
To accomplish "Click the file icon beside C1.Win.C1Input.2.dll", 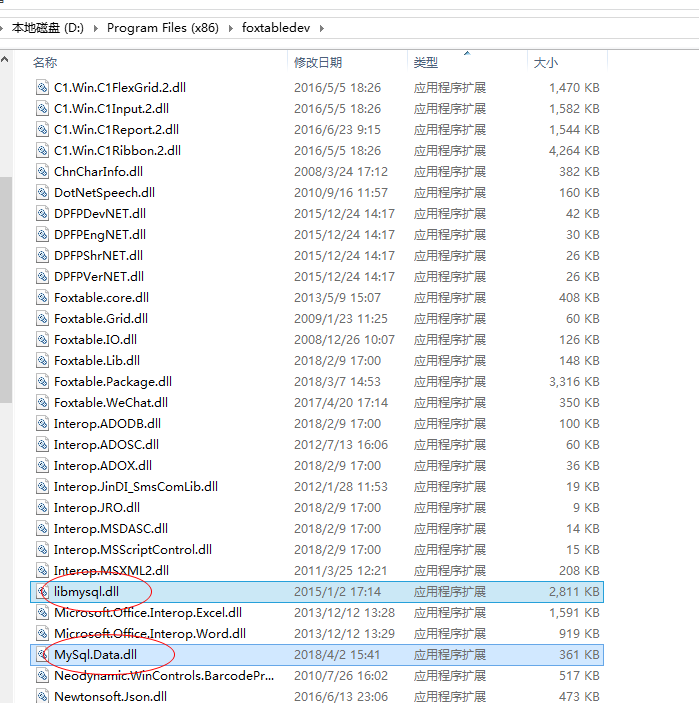I will click(x=42, y=108).
